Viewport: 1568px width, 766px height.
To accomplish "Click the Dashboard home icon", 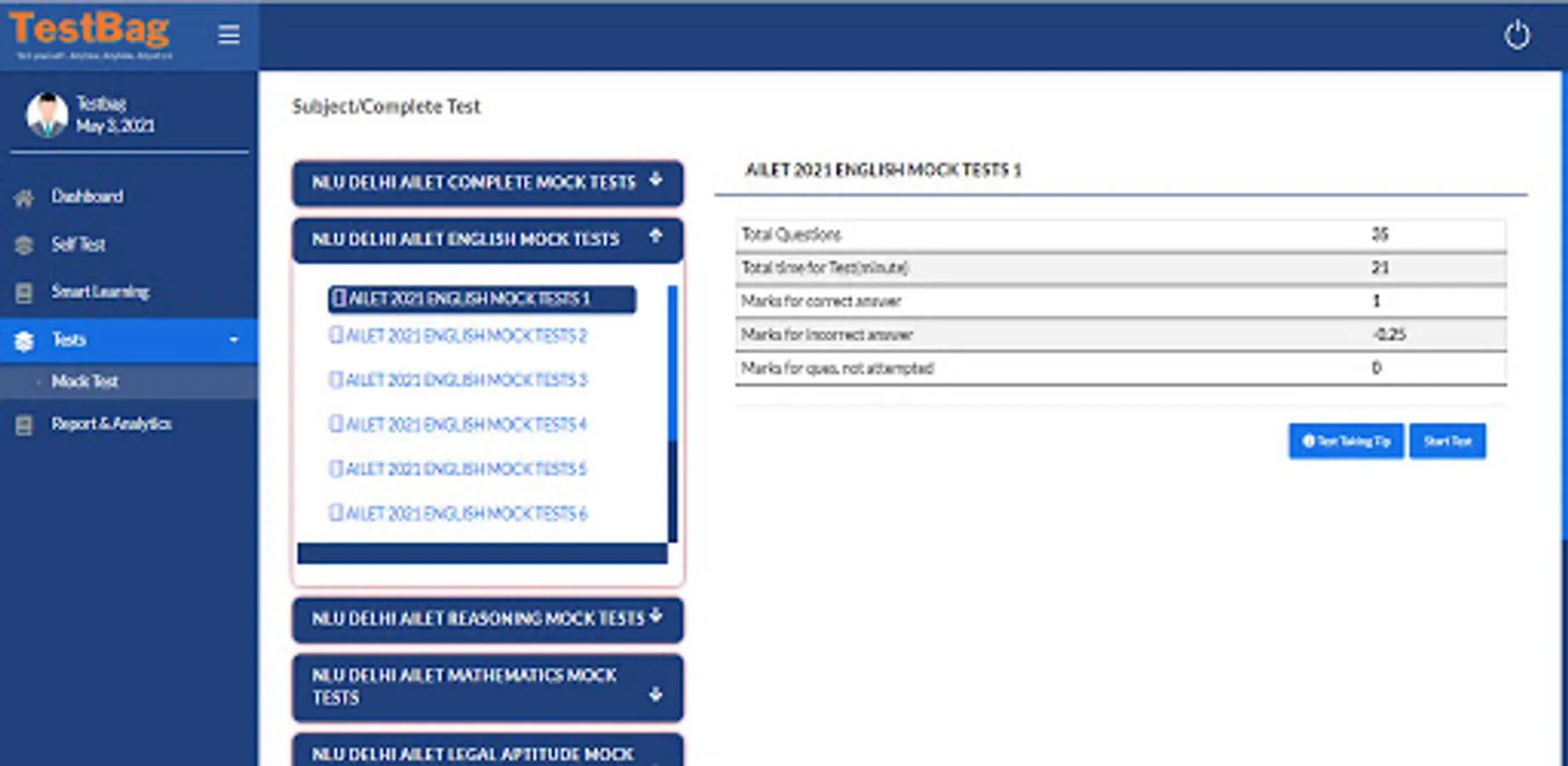I will (x=24, y=197).
